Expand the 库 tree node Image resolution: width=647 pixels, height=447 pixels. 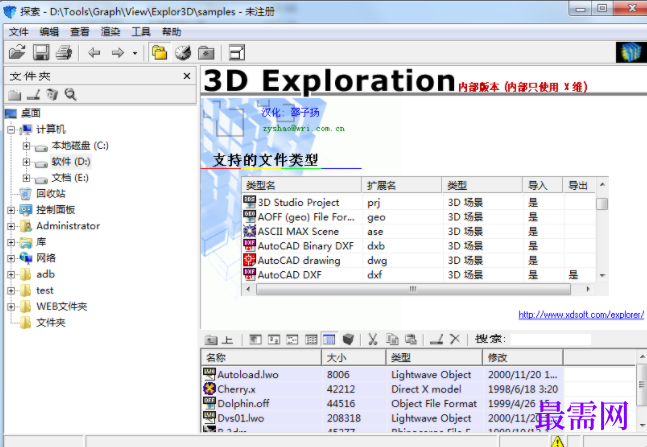coord(11,242)
